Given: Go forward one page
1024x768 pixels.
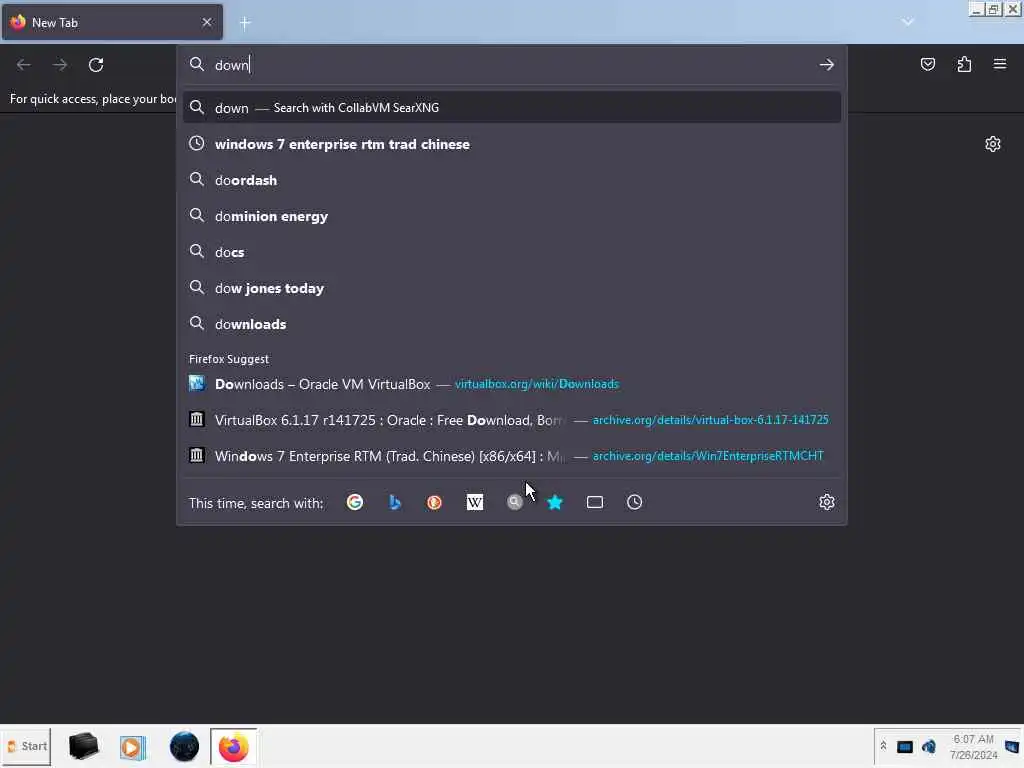Looking at the screenshot, I should pyautogui.click(x=60, y=65).
